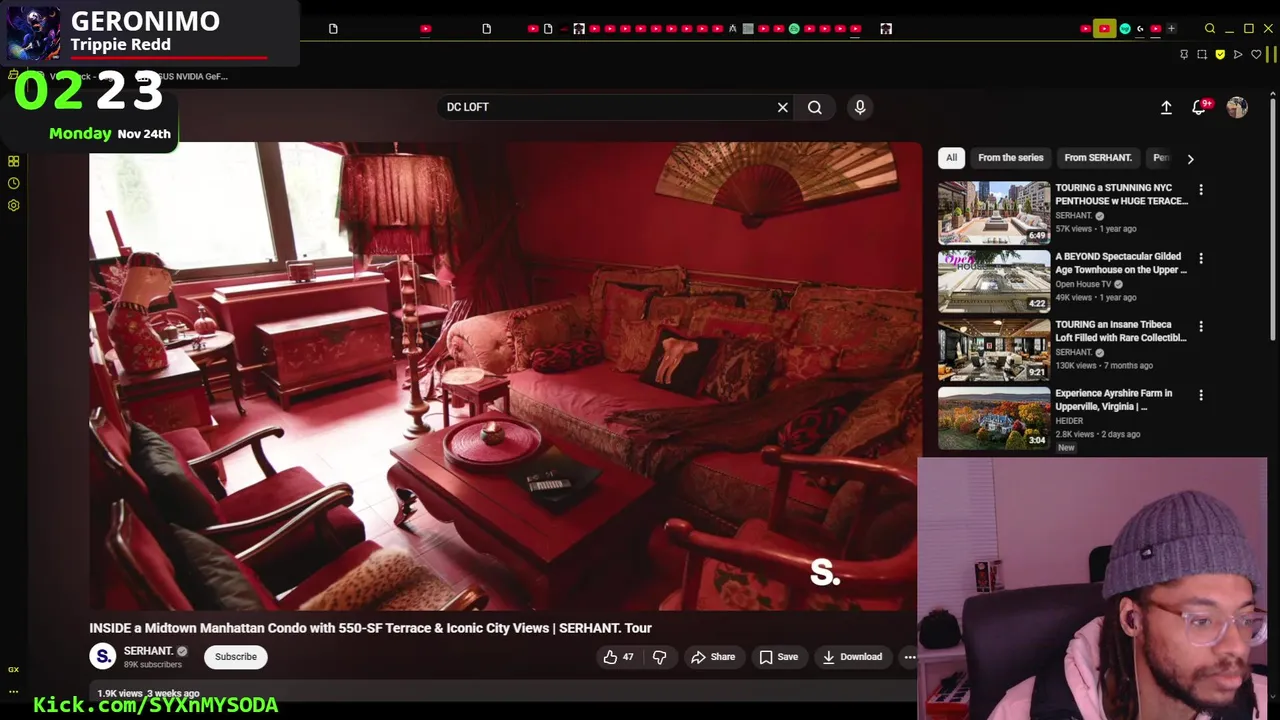Open options for Ayrshire Farm video
This screenshot has width=1280, height=720.
1201,395
